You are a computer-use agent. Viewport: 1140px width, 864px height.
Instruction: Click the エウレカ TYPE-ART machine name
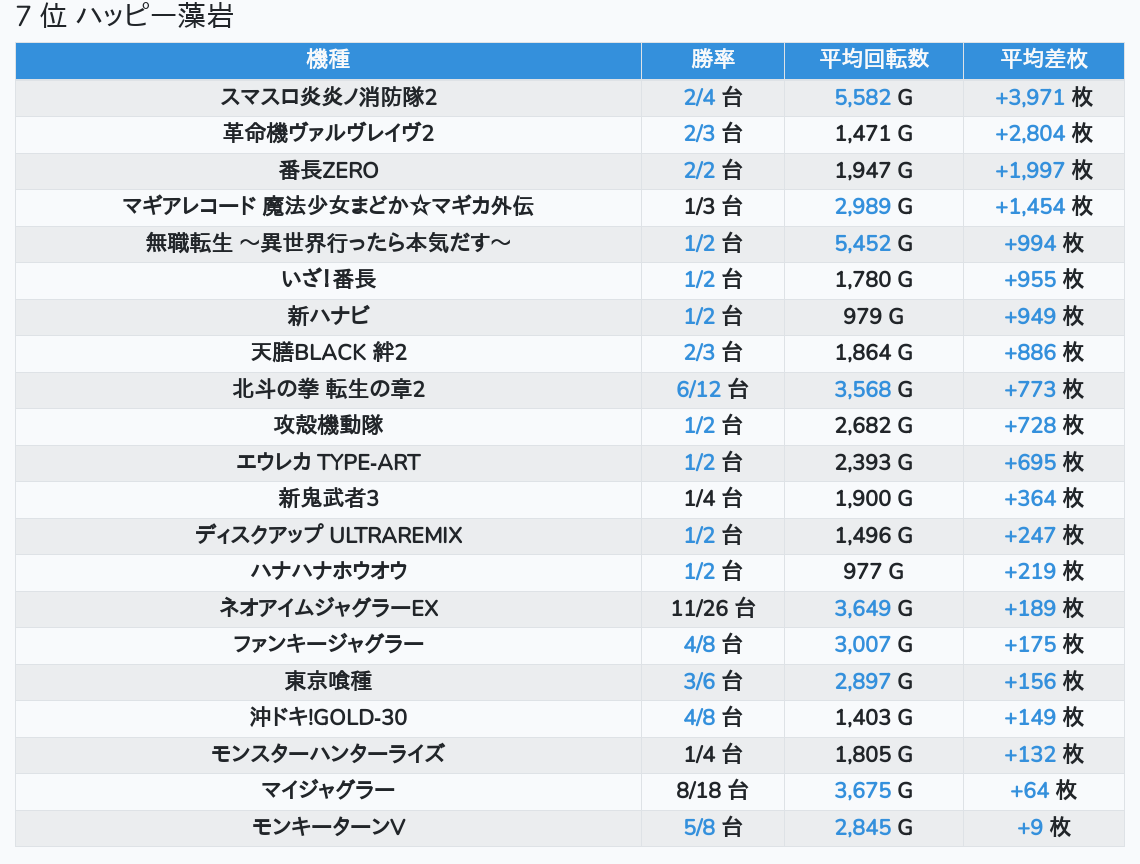[328, 462]
